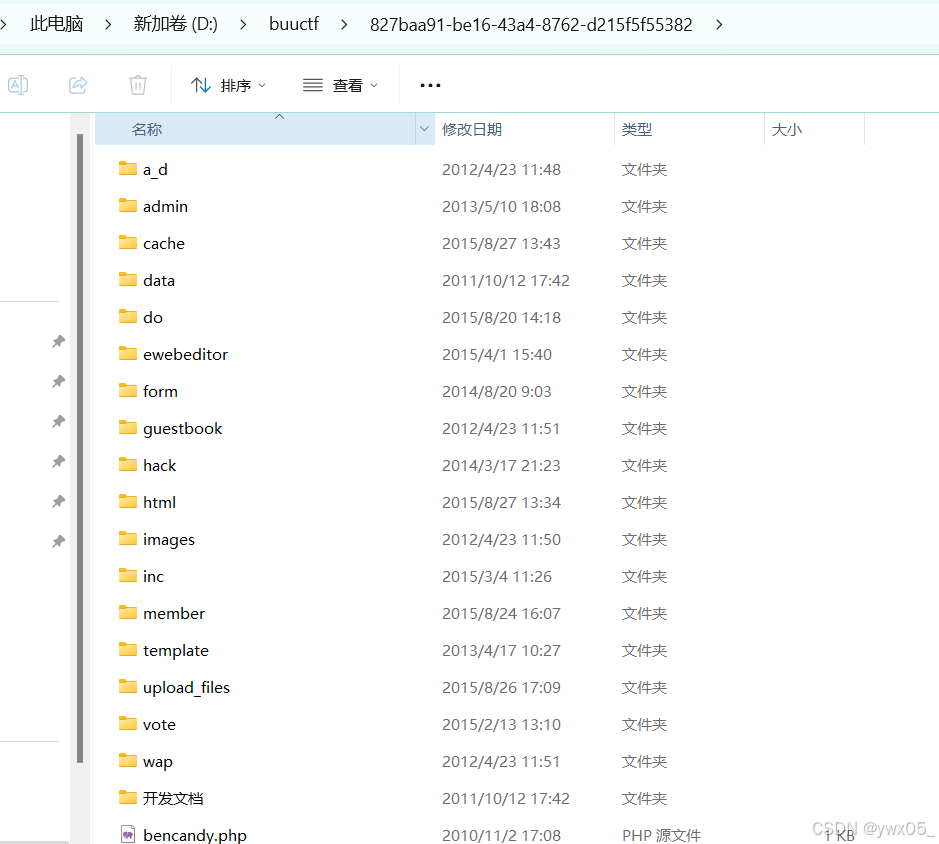
Task: Open the See more (...) toolbar icon
Action: coord(430,85)
